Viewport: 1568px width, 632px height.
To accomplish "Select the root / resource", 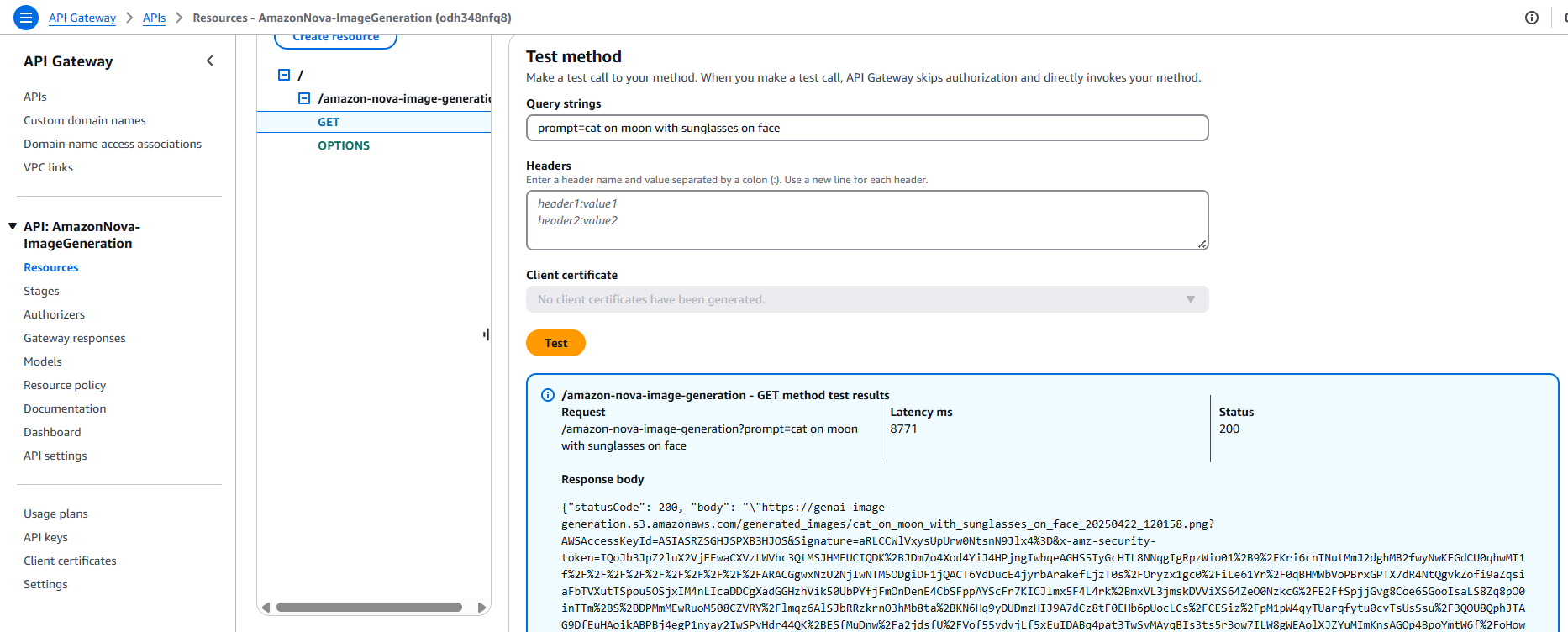I will [300, 75].
